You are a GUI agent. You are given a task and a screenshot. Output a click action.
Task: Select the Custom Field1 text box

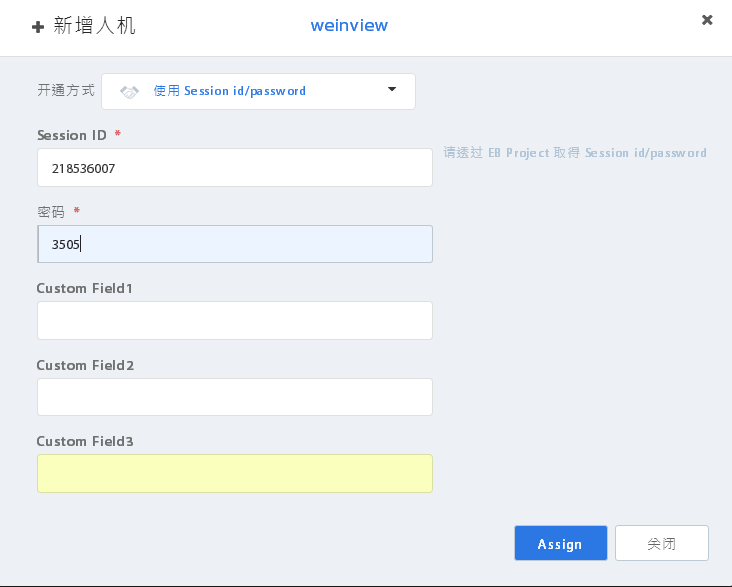coord(235,320)
